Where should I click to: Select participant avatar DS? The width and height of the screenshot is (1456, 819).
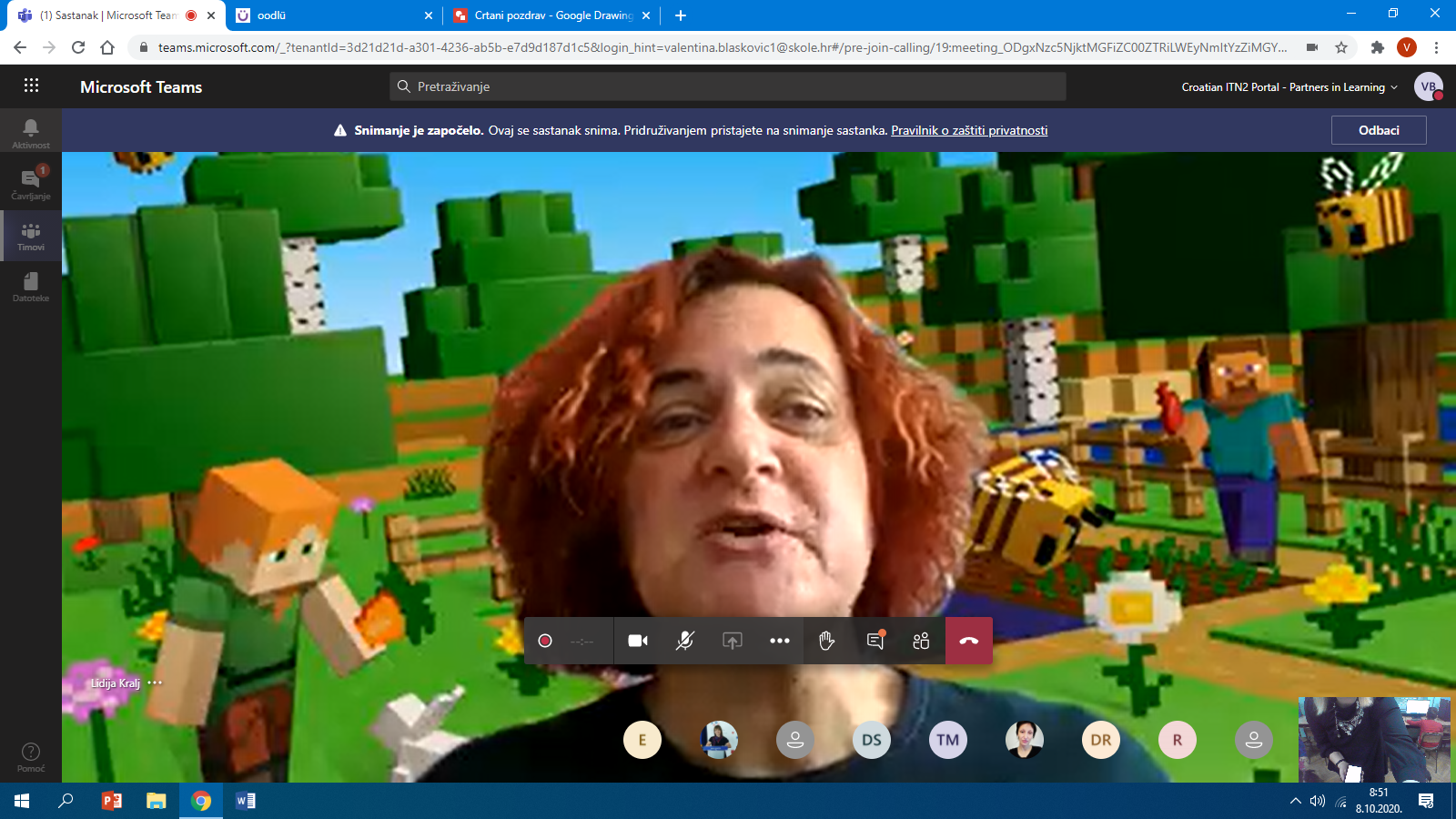(x=872, y=740)
